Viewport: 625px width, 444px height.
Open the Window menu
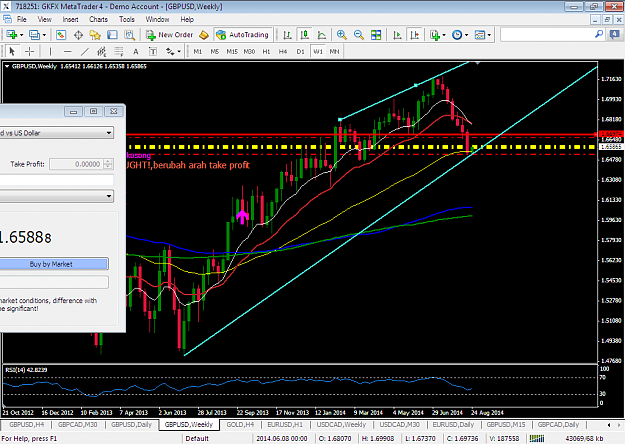[x=157, y=19]
